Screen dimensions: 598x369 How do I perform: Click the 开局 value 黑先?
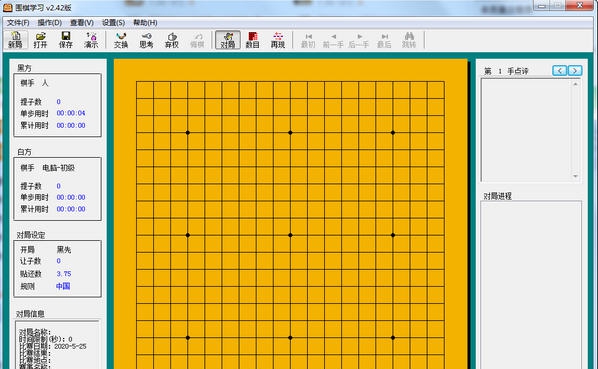coord(64,250)
